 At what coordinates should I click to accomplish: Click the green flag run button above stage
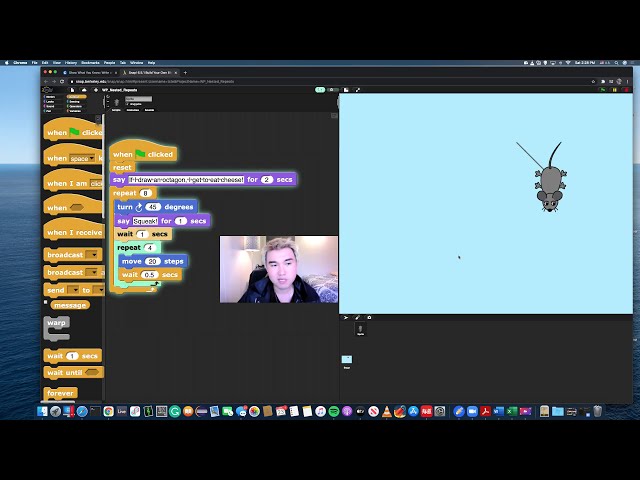603,90
